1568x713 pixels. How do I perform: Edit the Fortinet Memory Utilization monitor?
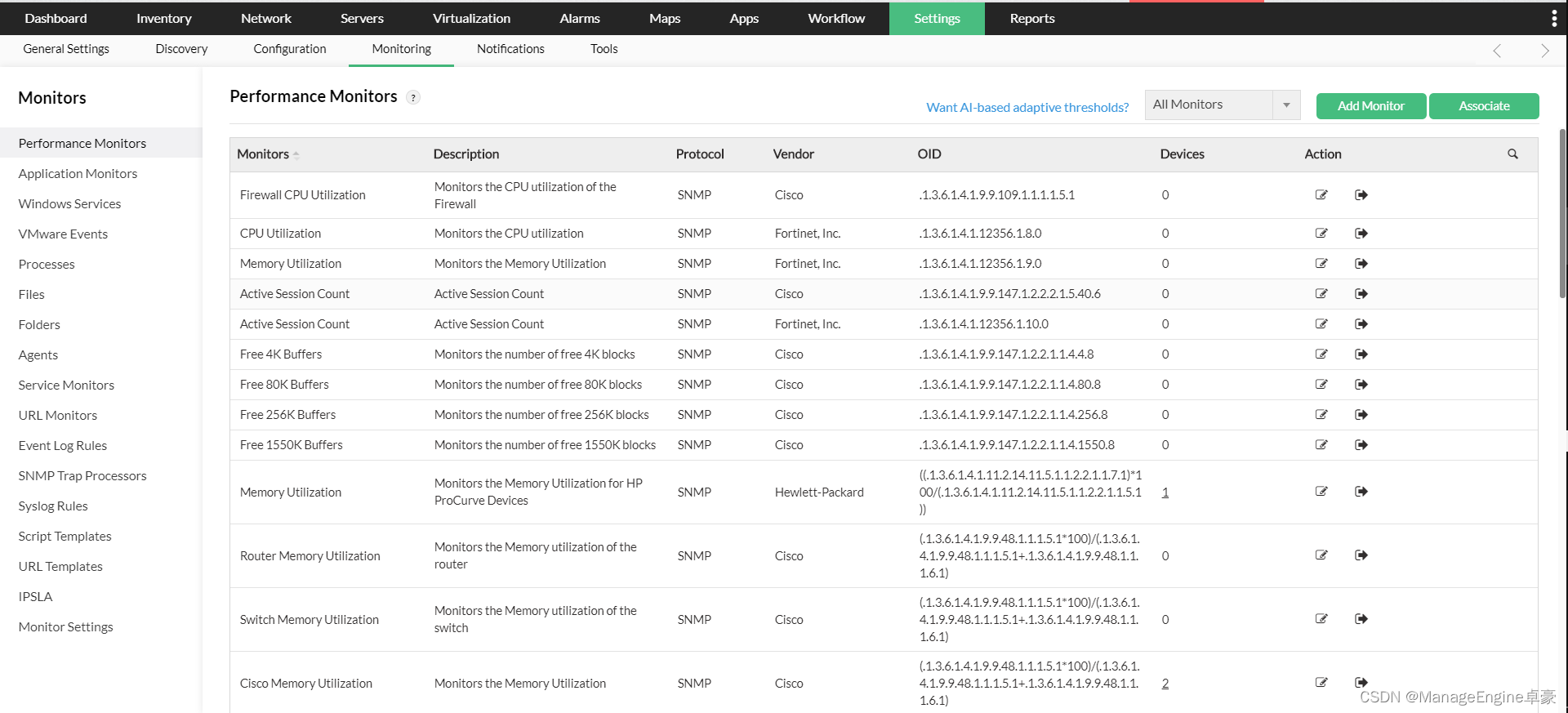pyautogui.click(x=1321, y=263)
